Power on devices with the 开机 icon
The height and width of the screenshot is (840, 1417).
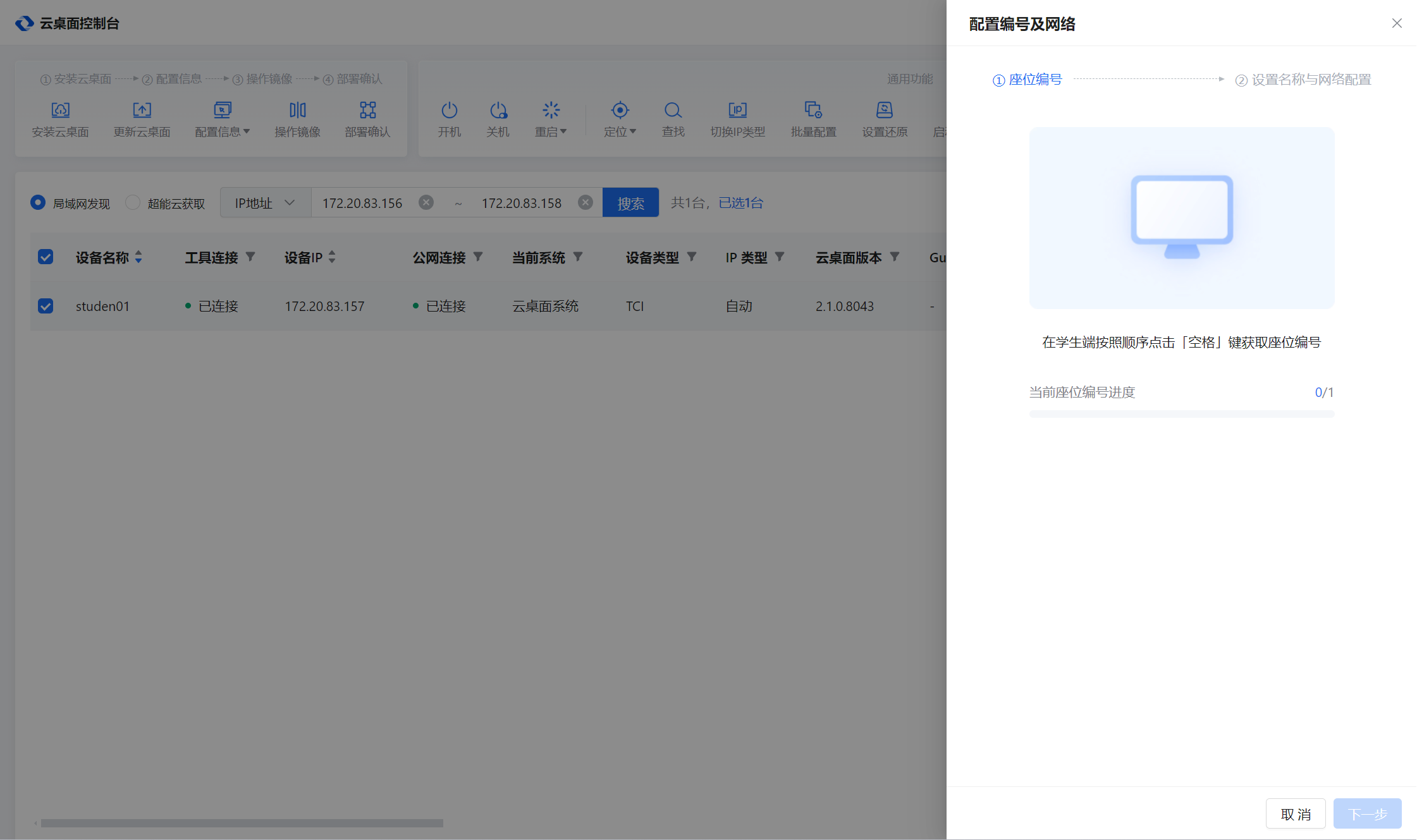coord(450,119)
